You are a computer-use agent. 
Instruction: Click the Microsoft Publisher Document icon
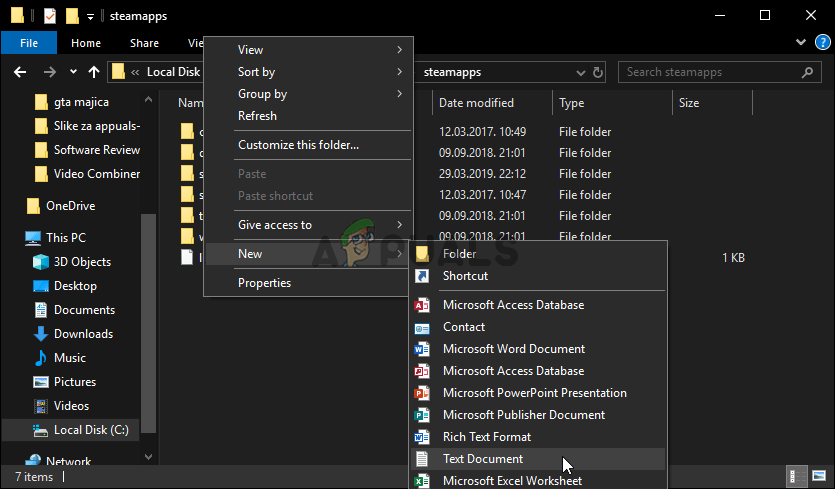(x=422, y=415)
